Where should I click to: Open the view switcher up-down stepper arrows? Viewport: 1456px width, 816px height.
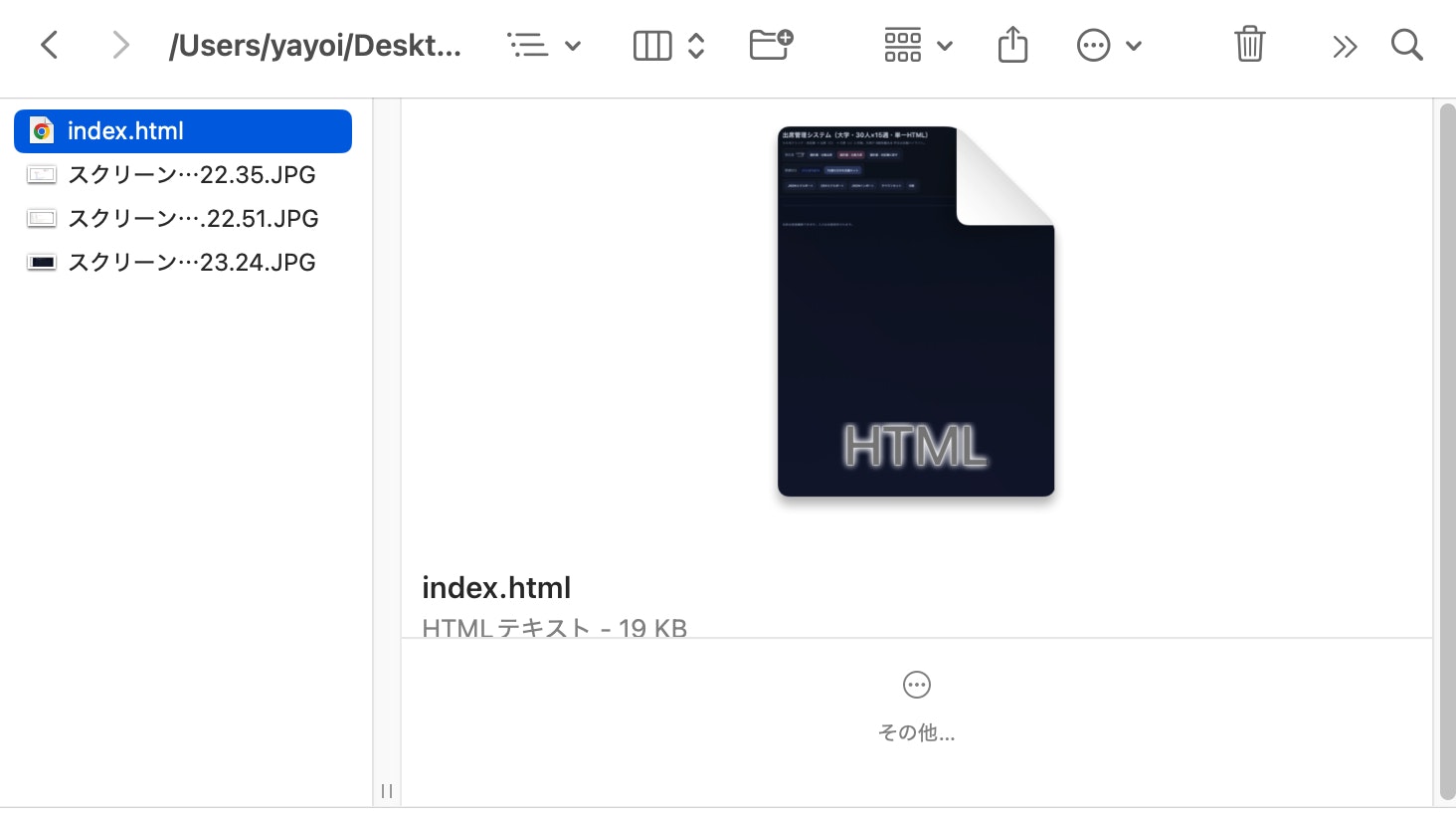tap(696, 46)
